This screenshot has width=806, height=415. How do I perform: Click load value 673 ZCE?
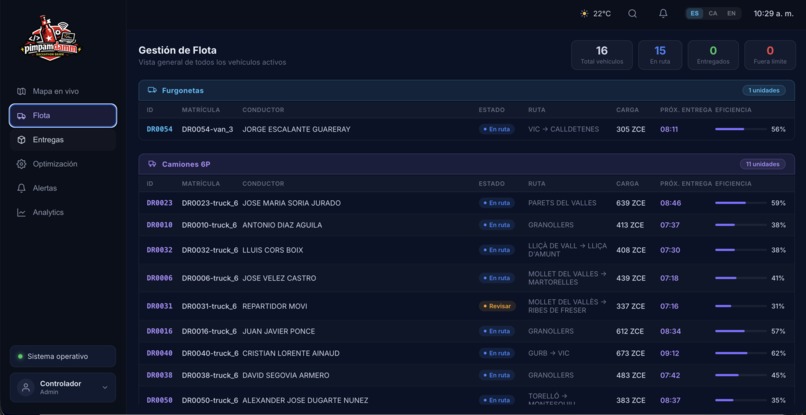click(x=631, y=353)
